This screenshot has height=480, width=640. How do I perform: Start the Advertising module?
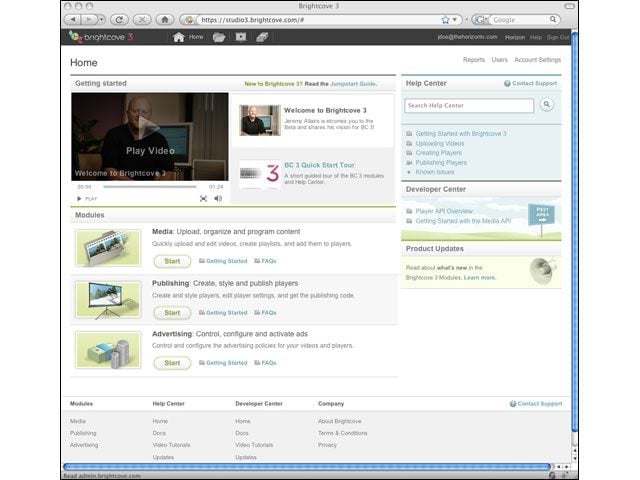pyautogui.click(x=172, y=363)
